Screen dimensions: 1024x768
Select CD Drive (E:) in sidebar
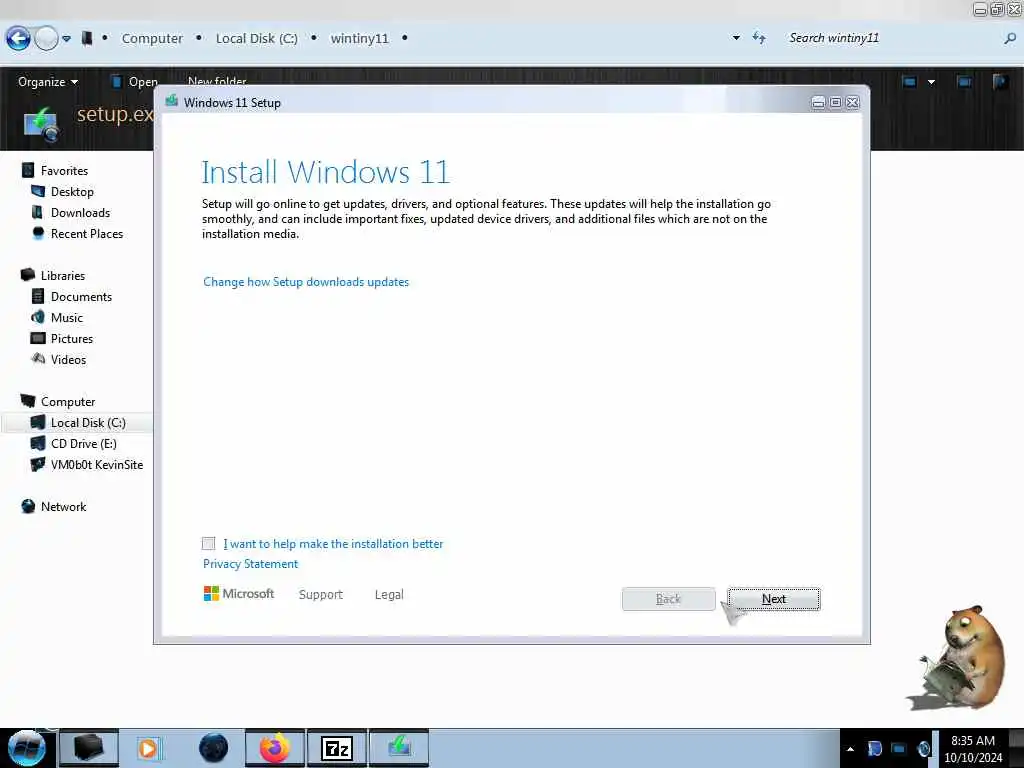[84, 443]
